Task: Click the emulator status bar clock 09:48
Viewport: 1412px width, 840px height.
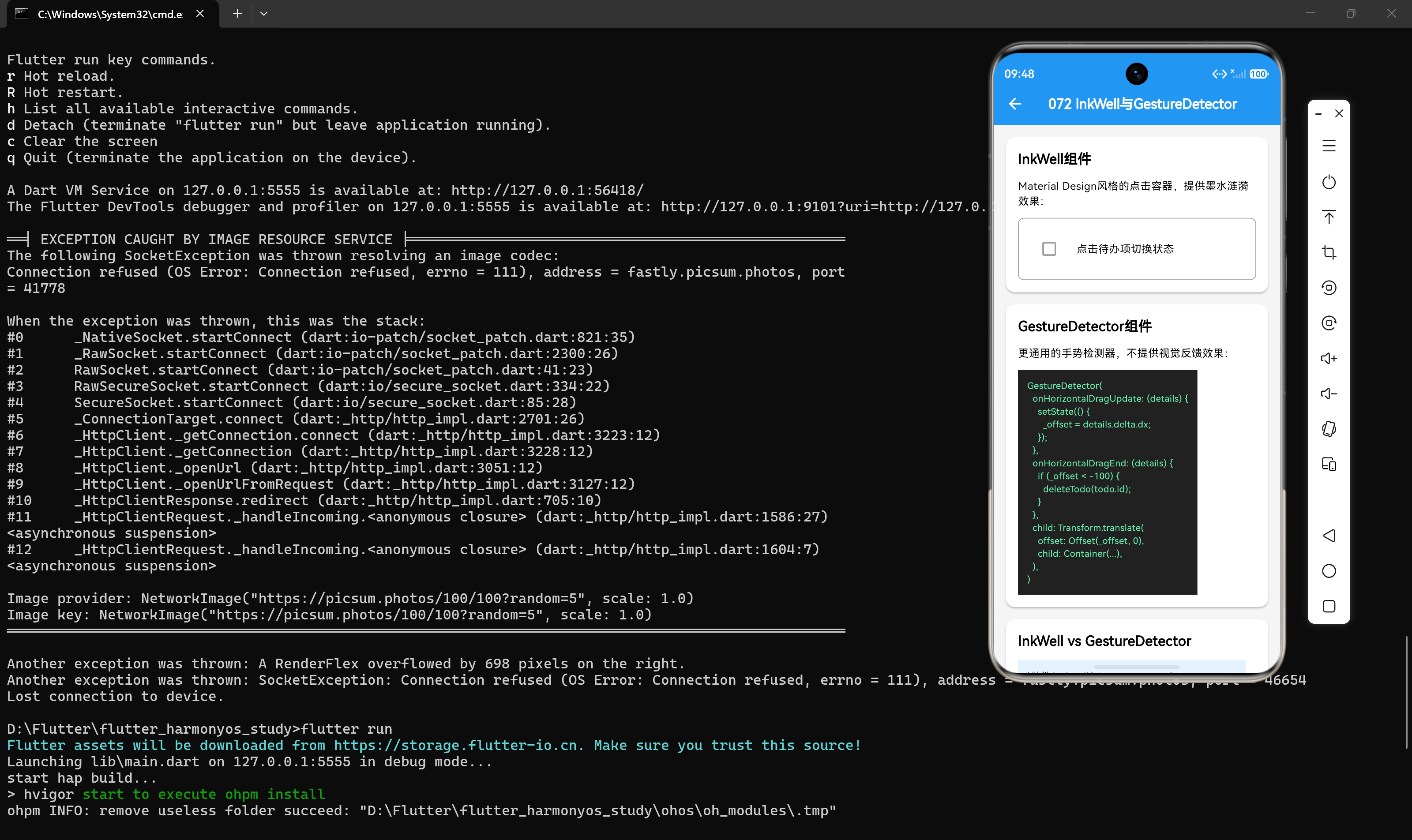Action: click(1019, 74)
